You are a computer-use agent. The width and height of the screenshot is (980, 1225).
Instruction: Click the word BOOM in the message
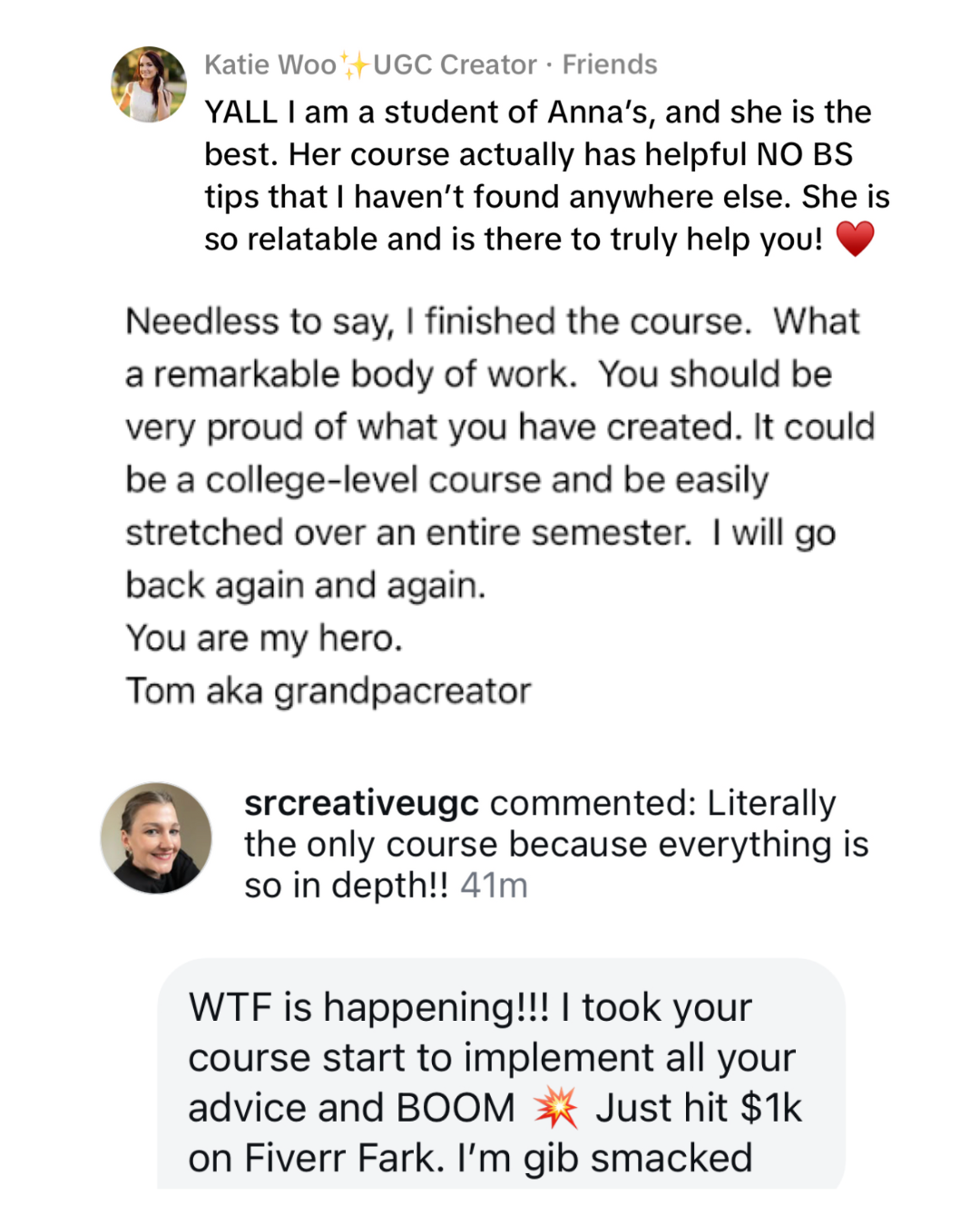455,1108
